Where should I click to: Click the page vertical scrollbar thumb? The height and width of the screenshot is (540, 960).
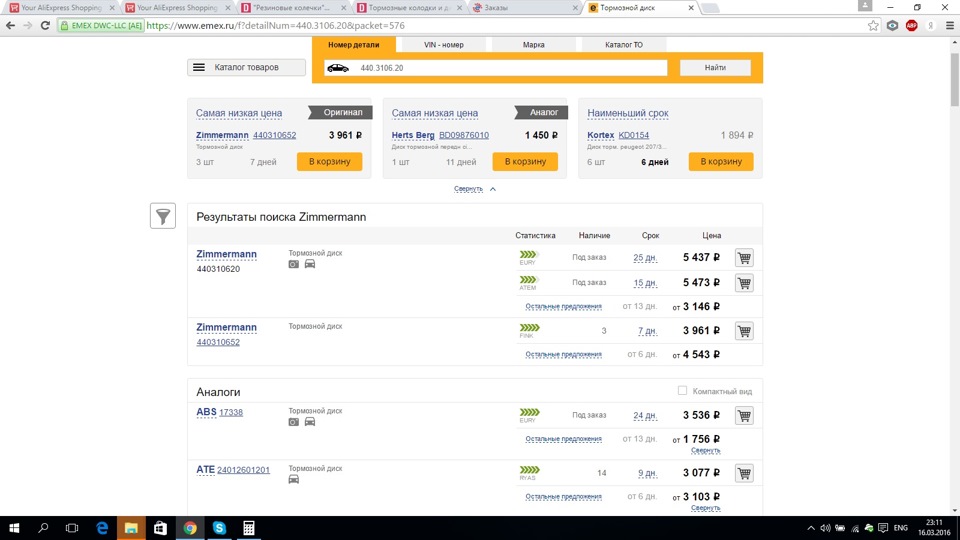(x=954, y=80)
